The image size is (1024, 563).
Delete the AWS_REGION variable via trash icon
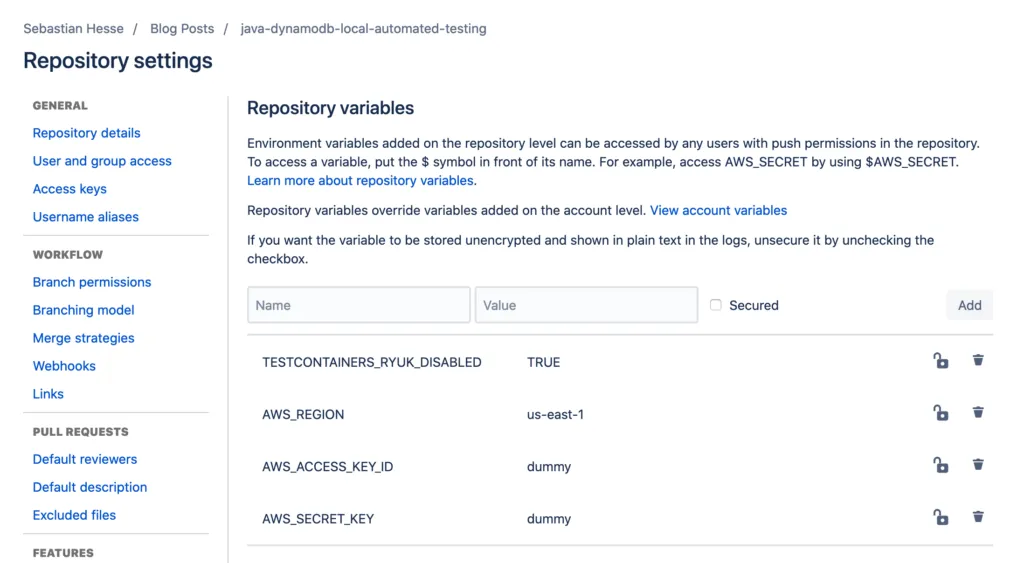pos(978,412)
